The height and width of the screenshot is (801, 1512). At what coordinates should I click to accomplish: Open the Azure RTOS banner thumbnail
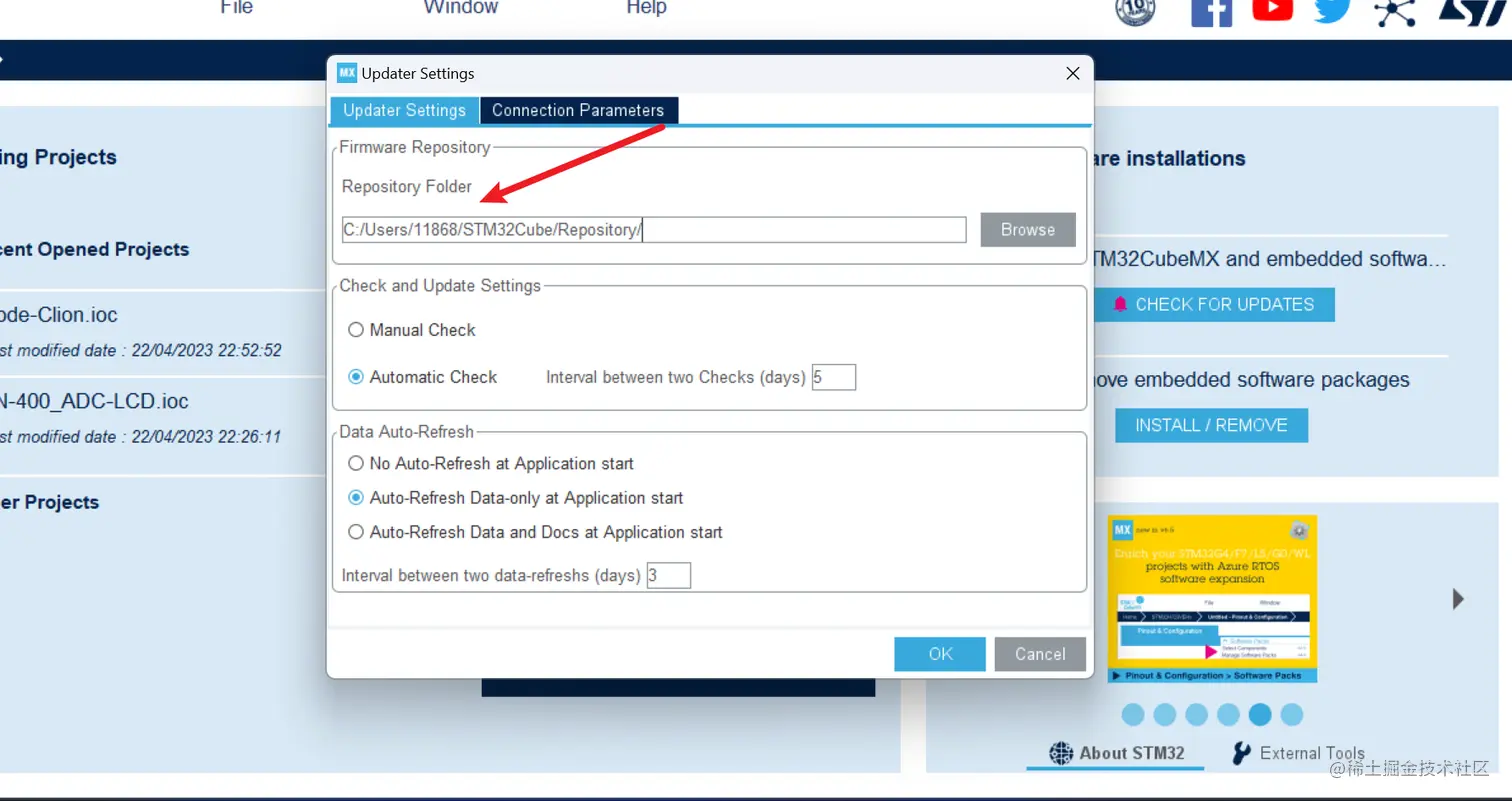click(x=1212, y=599)
